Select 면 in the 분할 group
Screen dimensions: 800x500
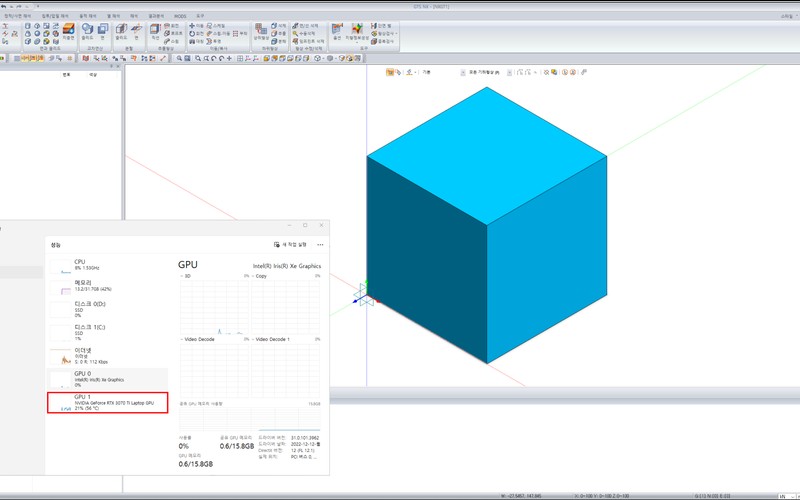point(136,32)
